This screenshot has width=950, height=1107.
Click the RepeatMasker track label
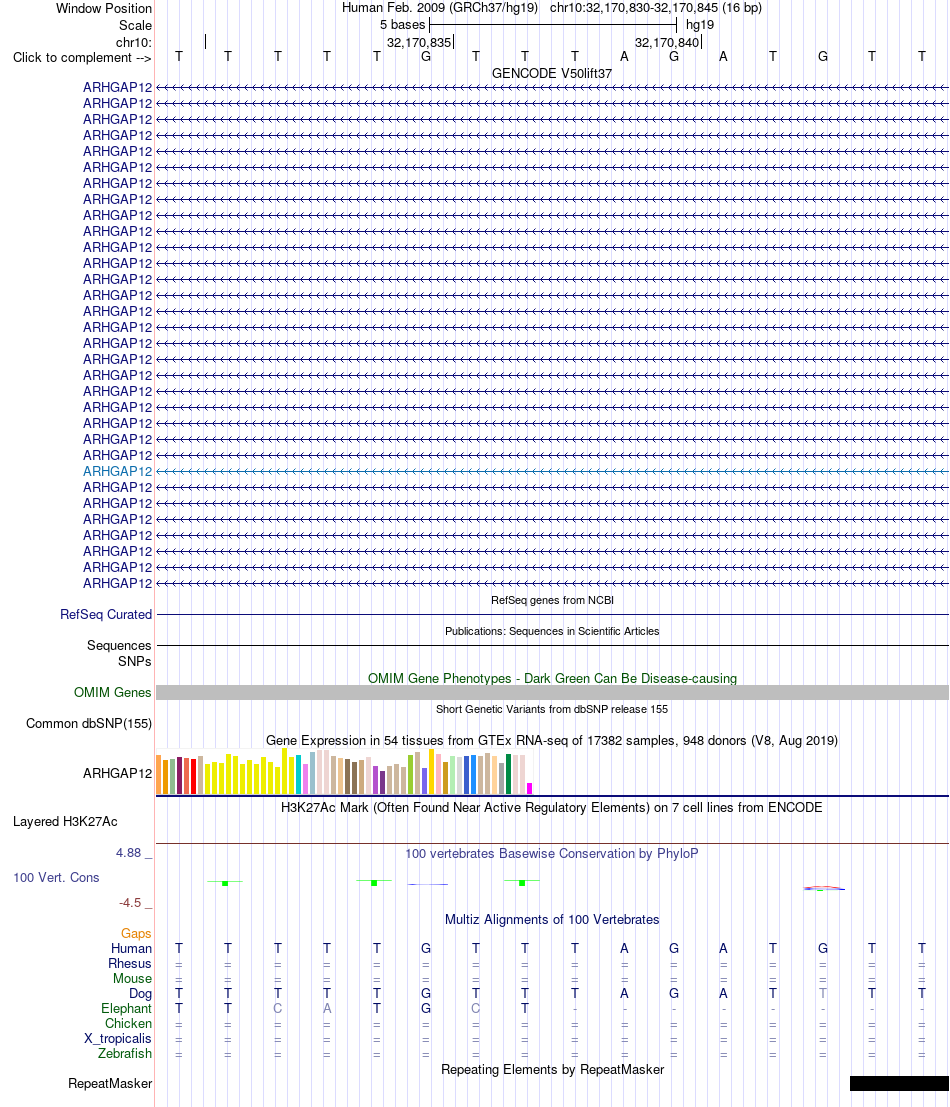(x=110, y=1084)
